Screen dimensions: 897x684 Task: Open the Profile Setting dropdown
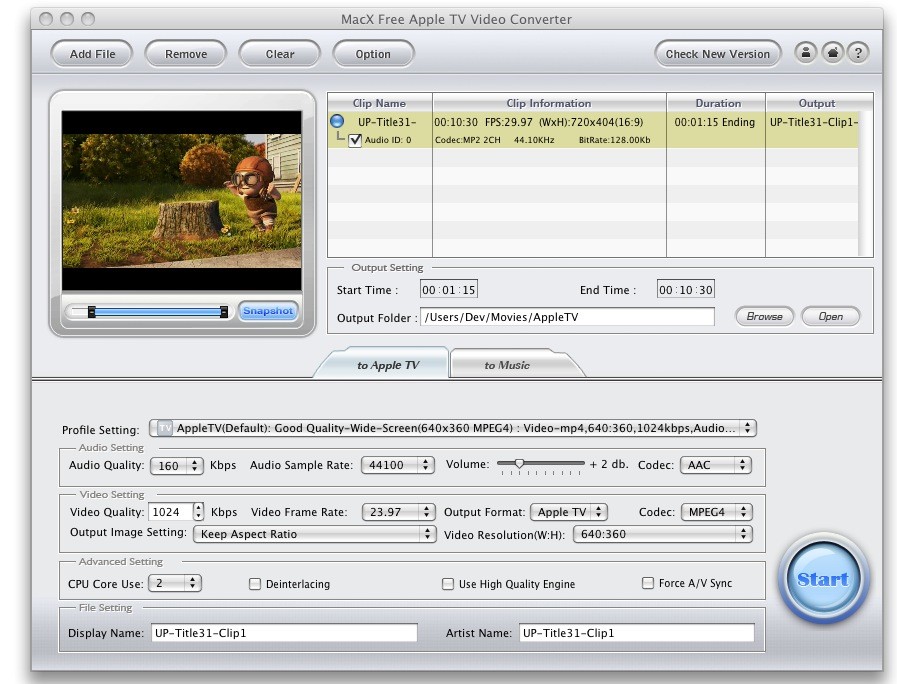(453, 428)
